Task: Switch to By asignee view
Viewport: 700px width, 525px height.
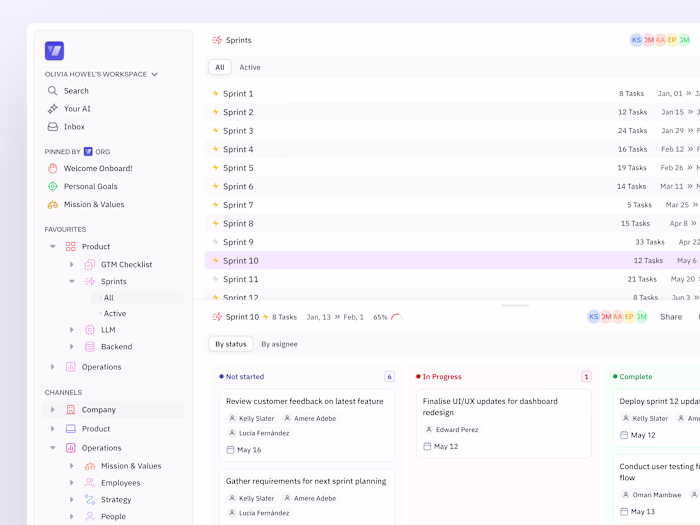Action: point(279,344)
